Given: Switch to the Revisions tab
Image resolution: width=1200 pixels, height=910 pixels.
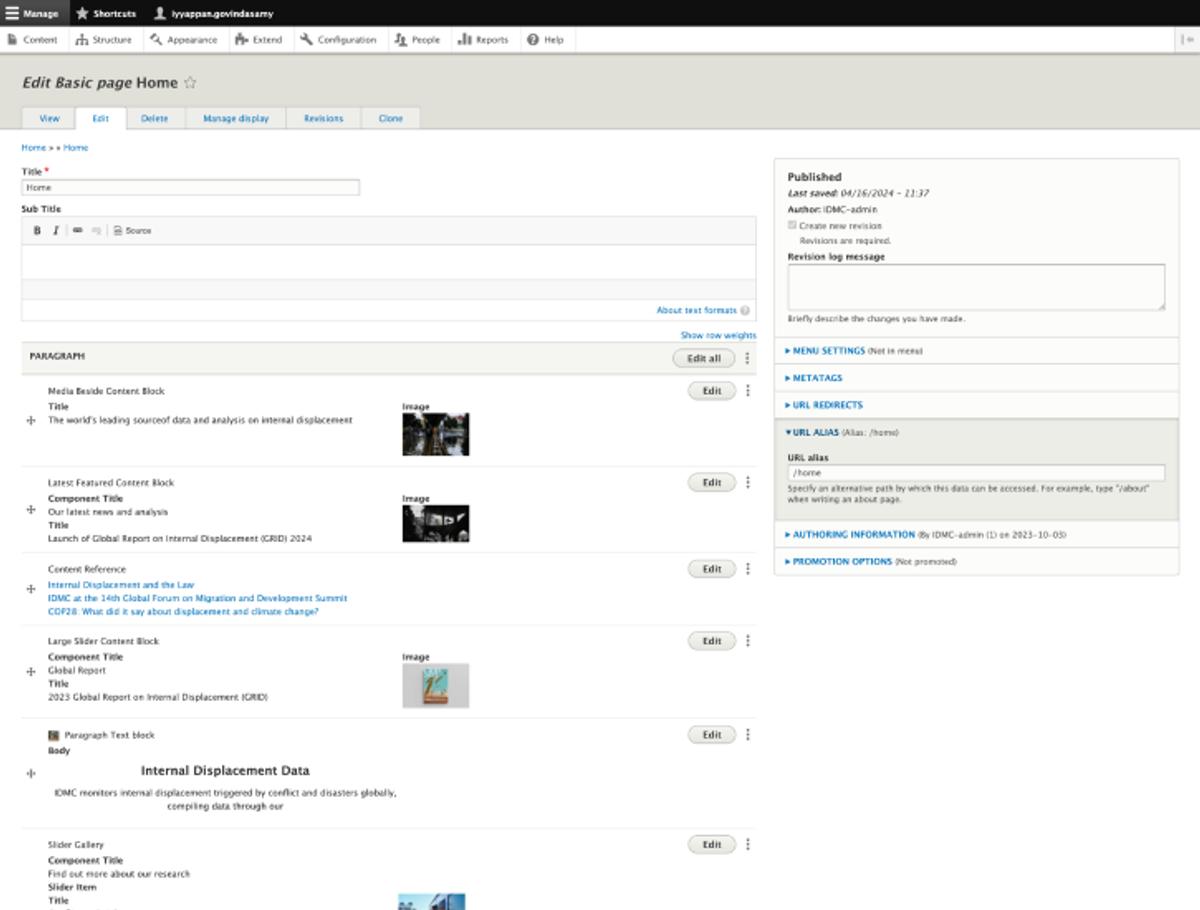Looking at the screenshot, I should [x=324, y=118].
